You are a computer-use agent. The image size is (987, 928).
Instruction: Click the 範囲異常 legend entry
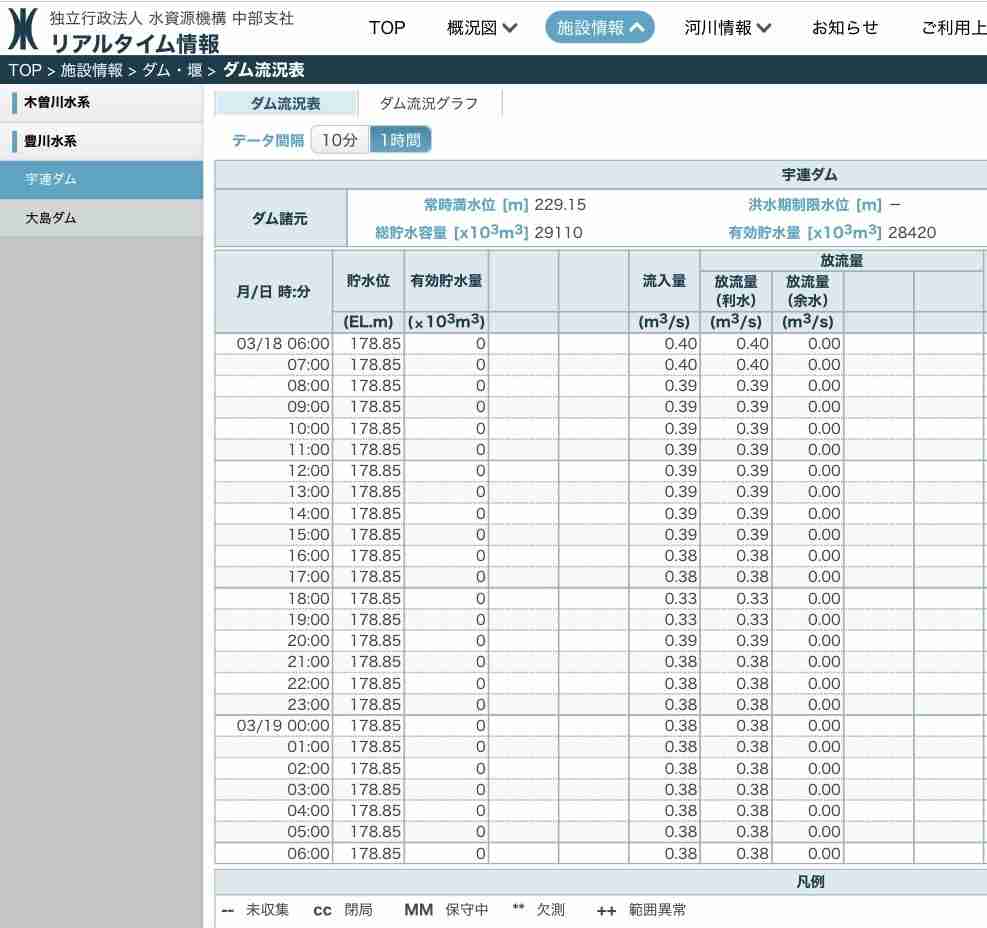click(657, 910)
